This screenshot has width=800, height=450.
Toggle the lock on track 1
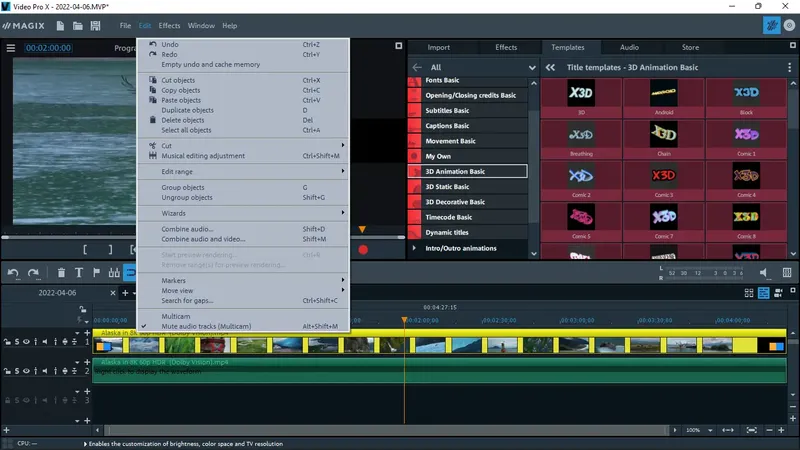7,342
